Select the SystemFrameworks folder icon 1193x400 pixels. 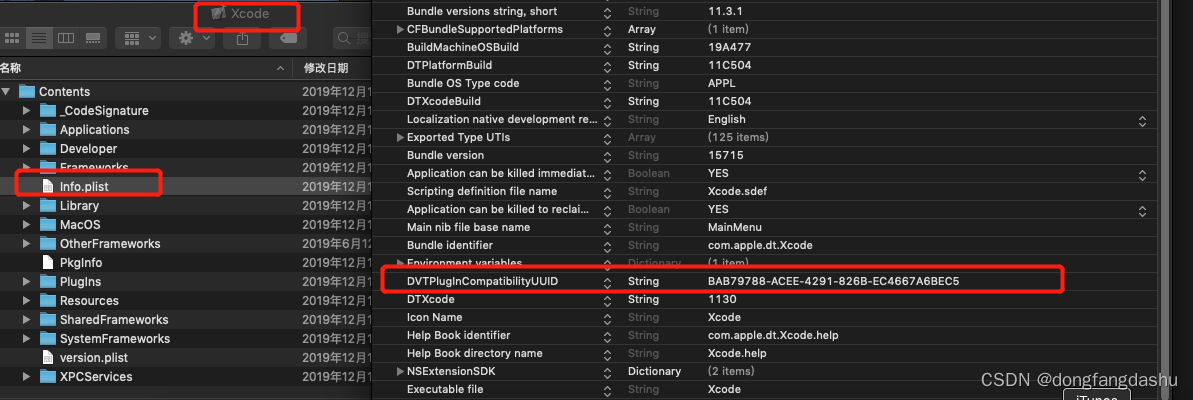[x=48, y=338]
